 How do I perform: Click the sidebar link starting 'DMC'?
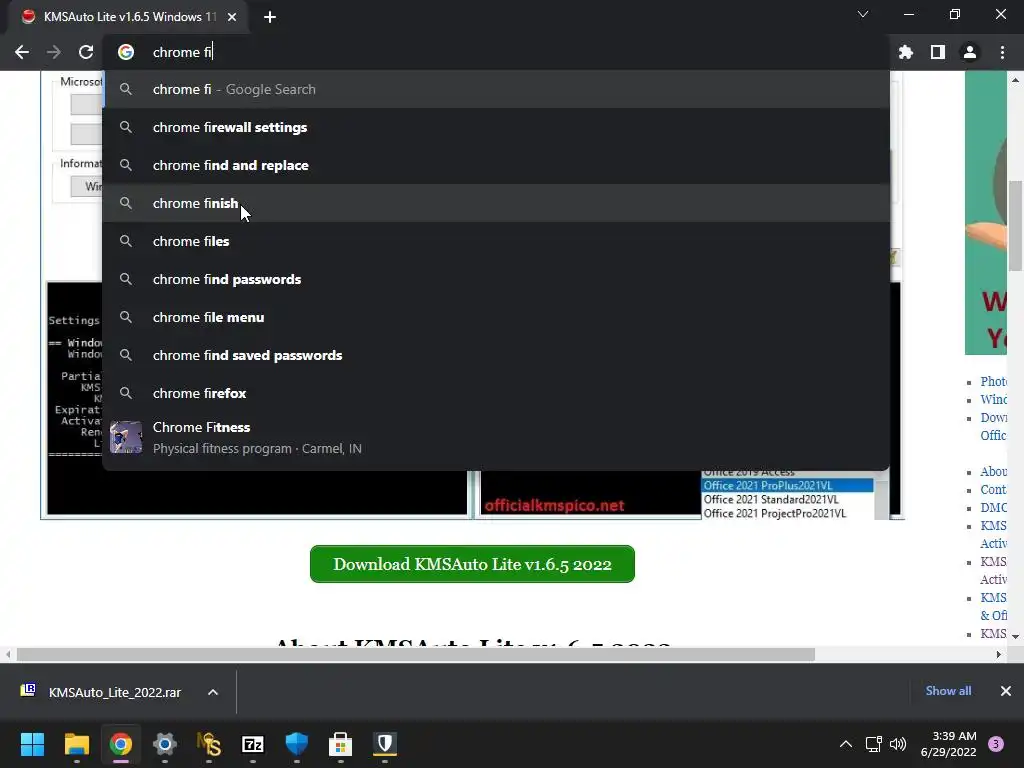pyautogui.click(x=993, y=507)
